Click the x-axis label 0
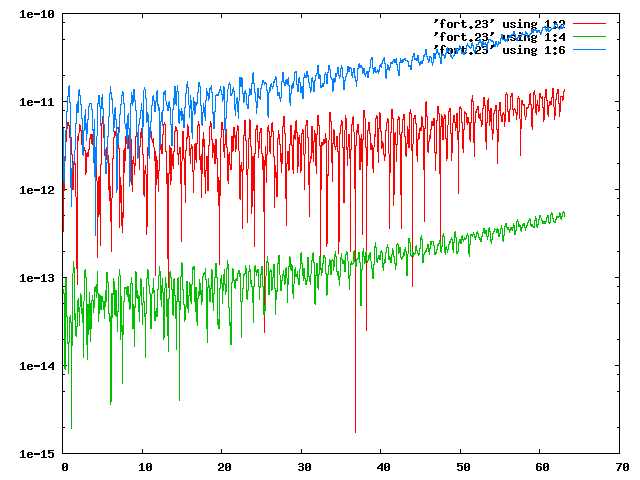 [x=65, y=467]
